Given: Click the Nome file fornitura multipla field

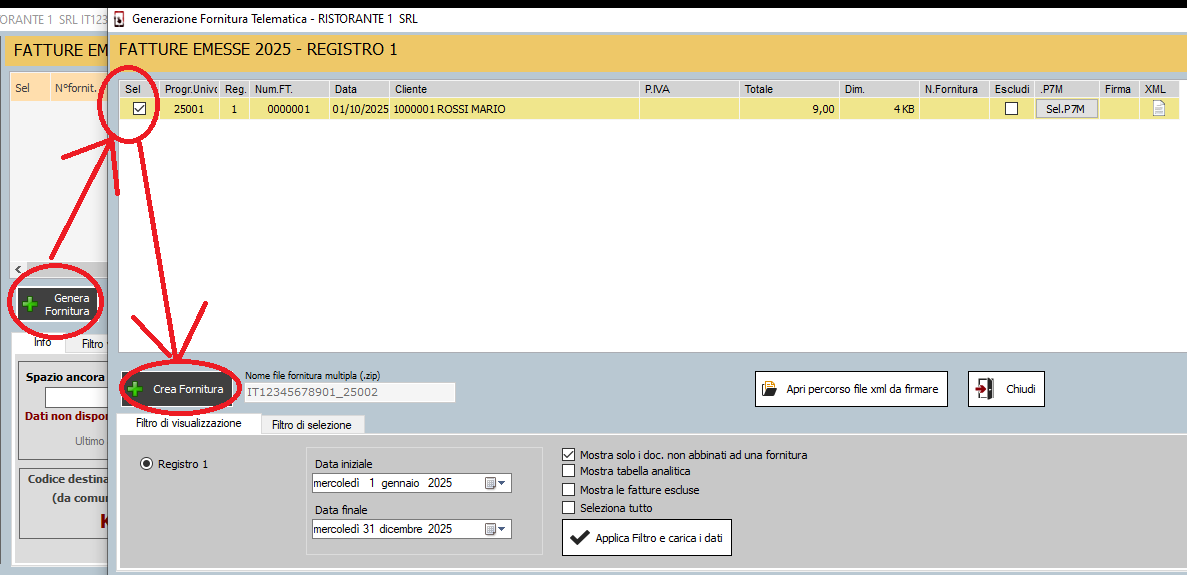Looking at the screenshot, I should (349, 393).
